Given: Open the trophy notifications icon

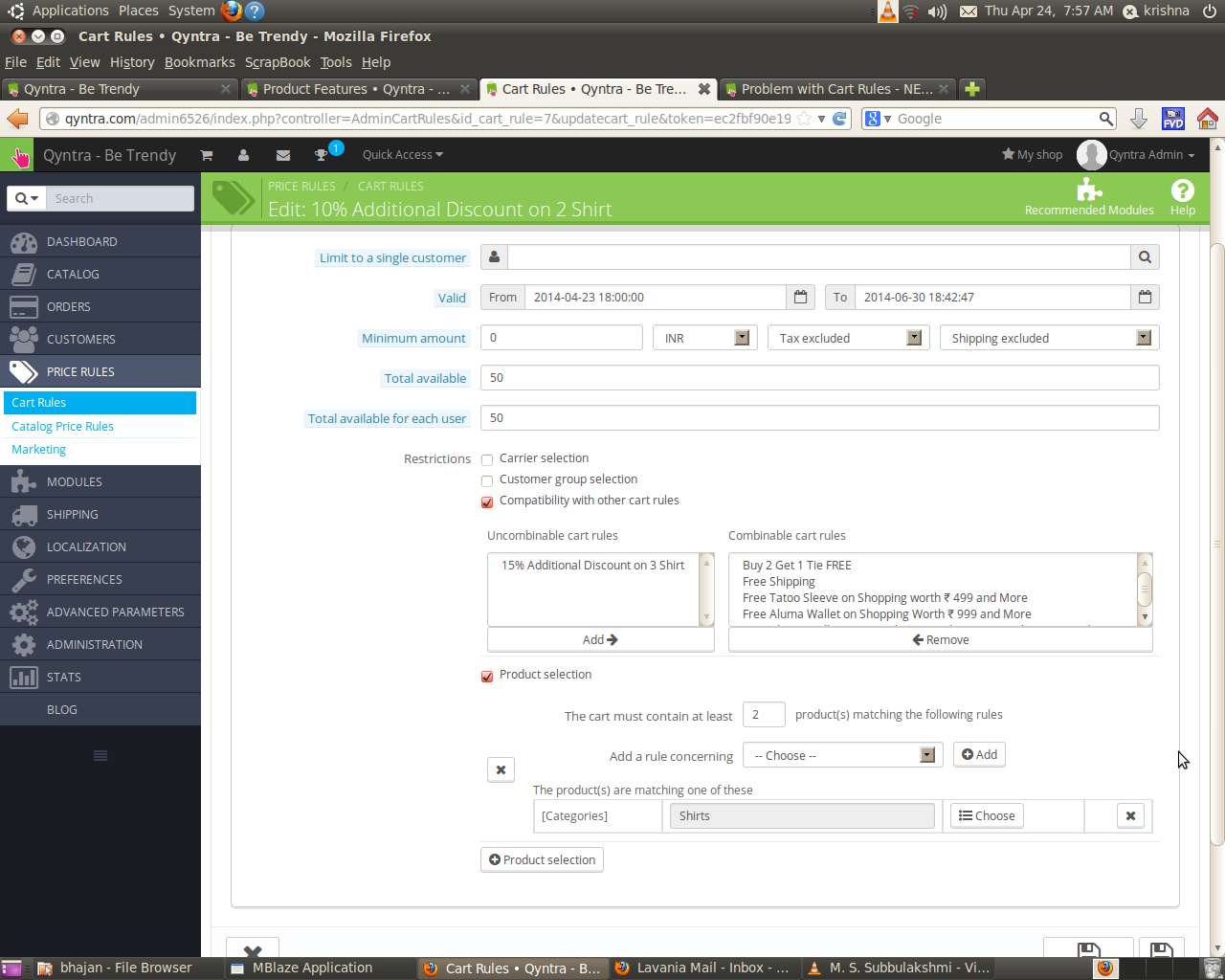Looking at the screenshot, I should point(322,155).
